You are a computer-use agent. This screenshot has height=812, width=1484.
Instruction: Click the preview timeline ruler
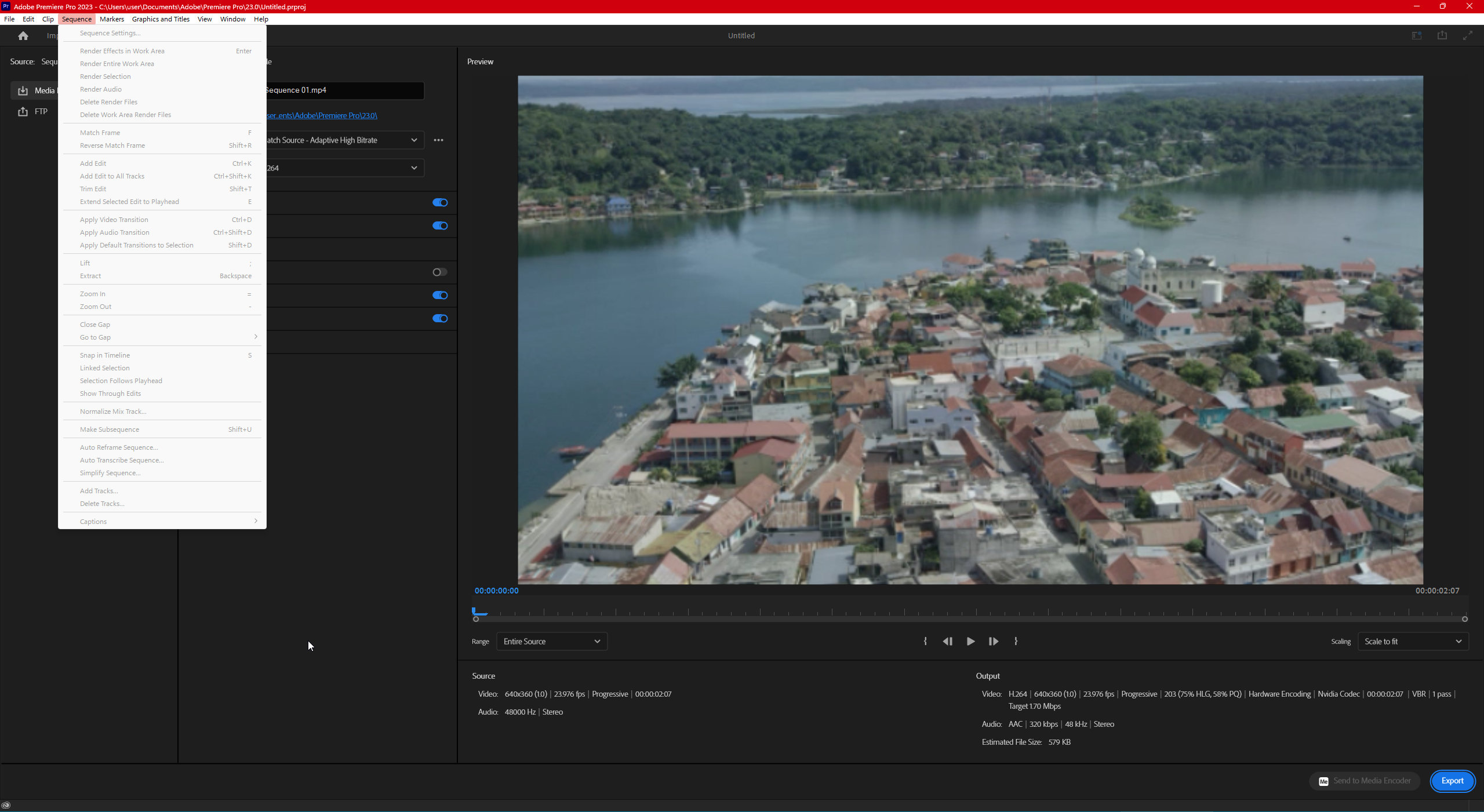(x=968, y=612)
